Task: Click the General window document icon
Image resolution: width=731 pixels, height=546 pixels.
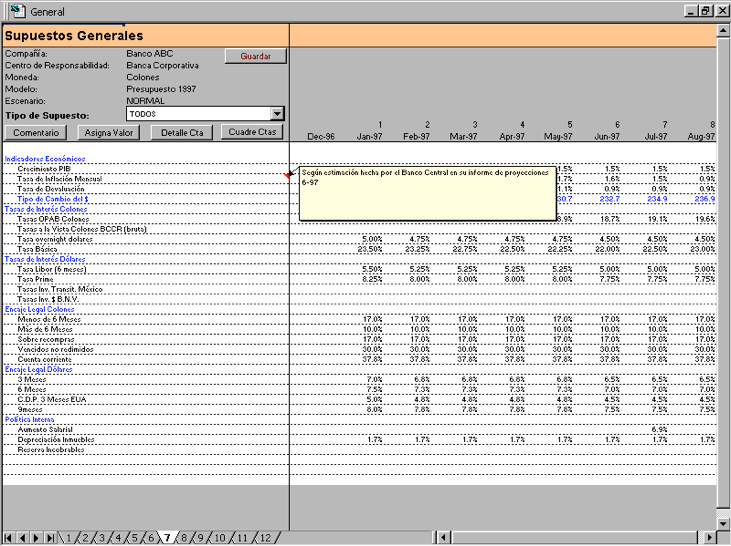Action: coord(17,11)
